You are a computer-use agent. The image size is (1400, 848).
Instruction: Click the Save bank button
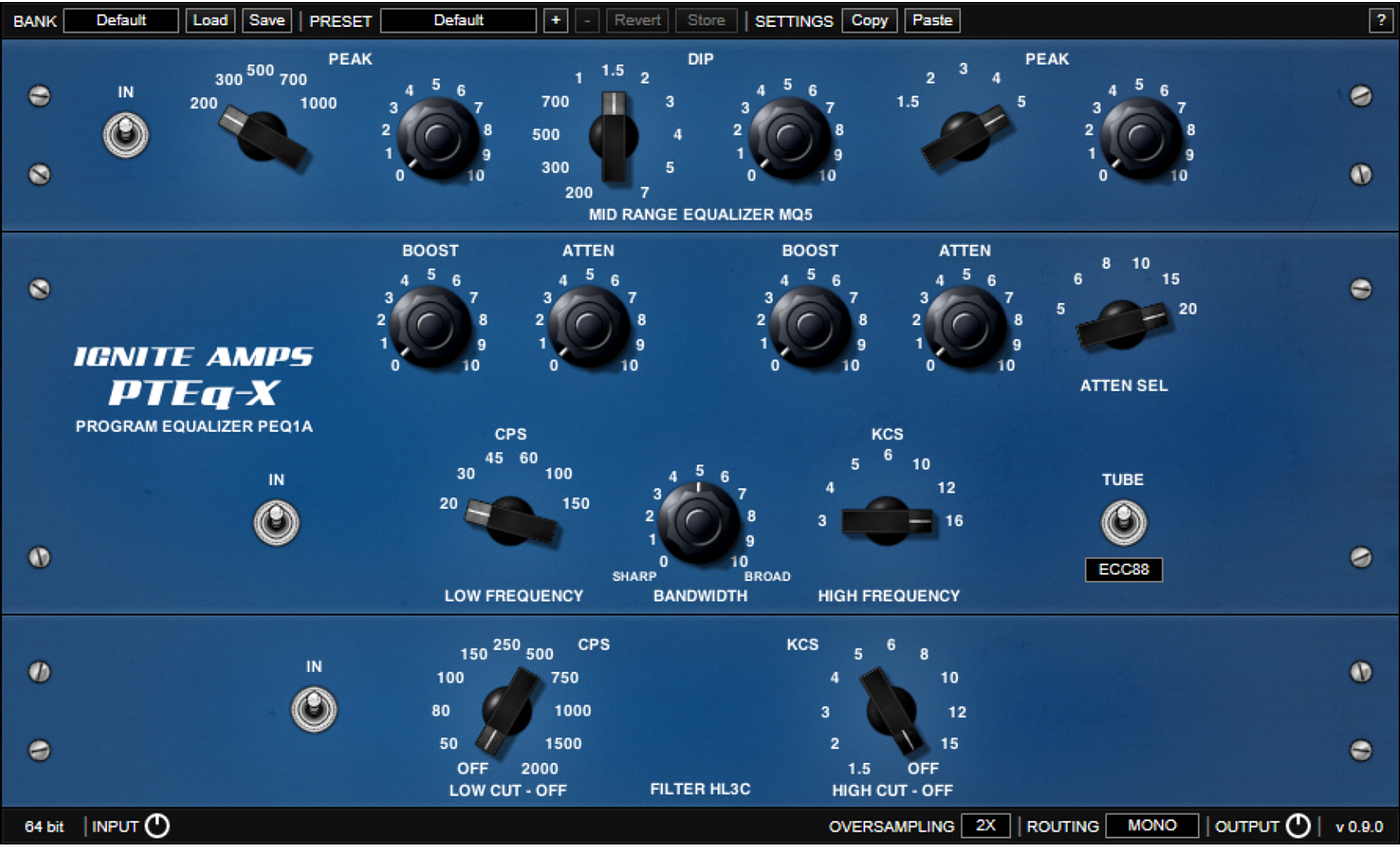coord(267,20)
